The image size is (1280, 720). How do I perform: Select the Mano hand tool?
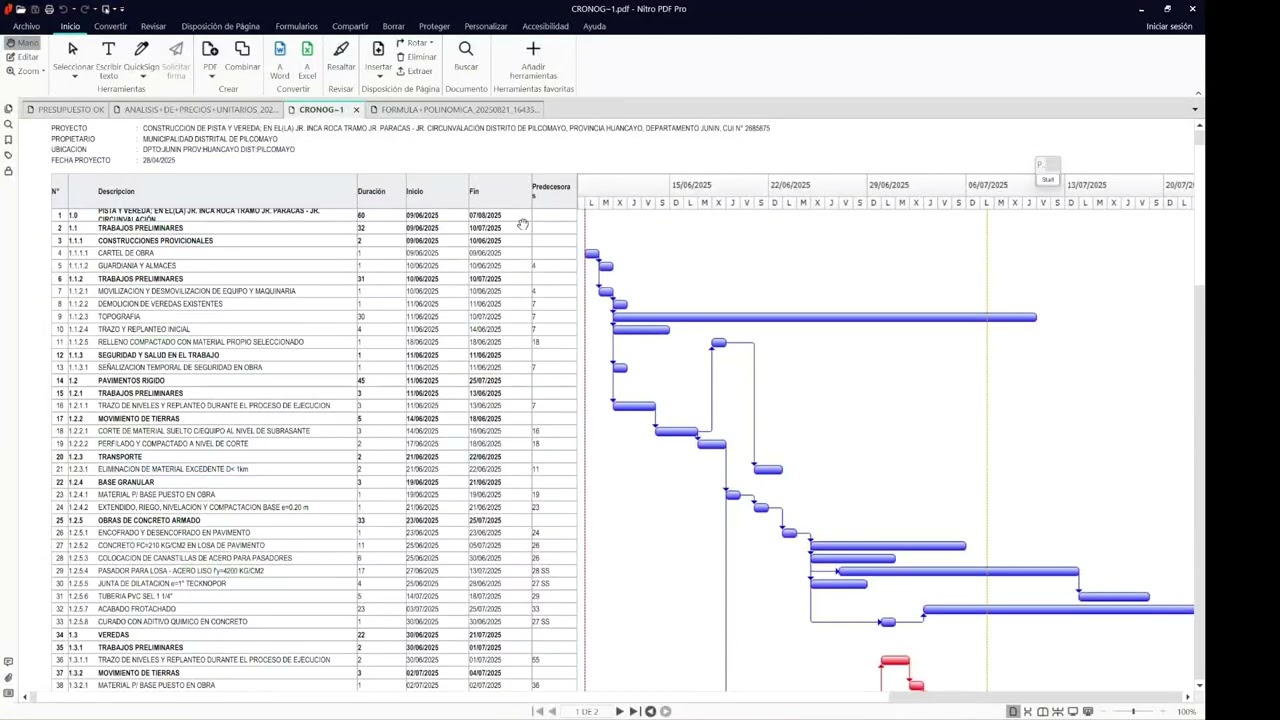[x=22, y=43]
